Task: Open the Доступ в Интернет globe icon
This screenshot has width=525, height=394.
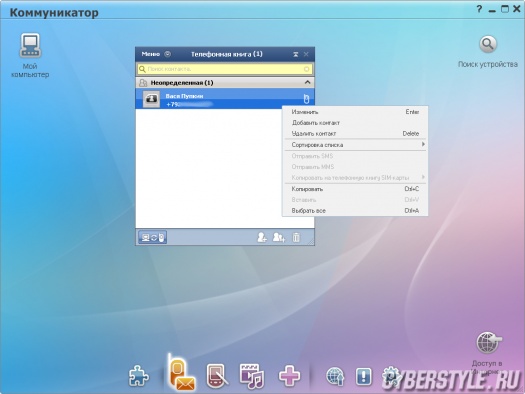Action: coord(489,343)
